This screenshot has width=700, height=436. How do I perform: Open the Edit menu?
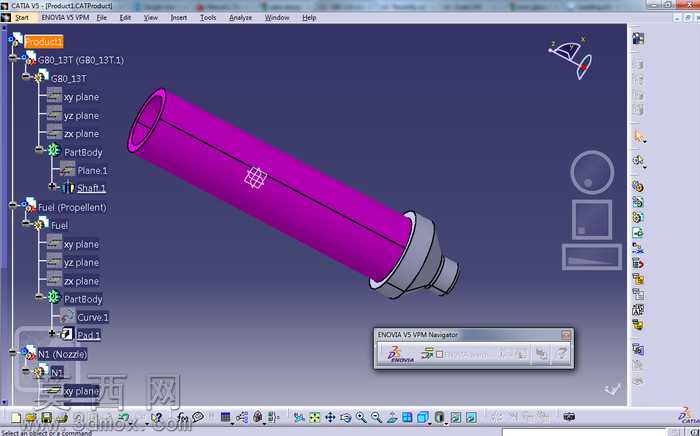coord(125,17)
